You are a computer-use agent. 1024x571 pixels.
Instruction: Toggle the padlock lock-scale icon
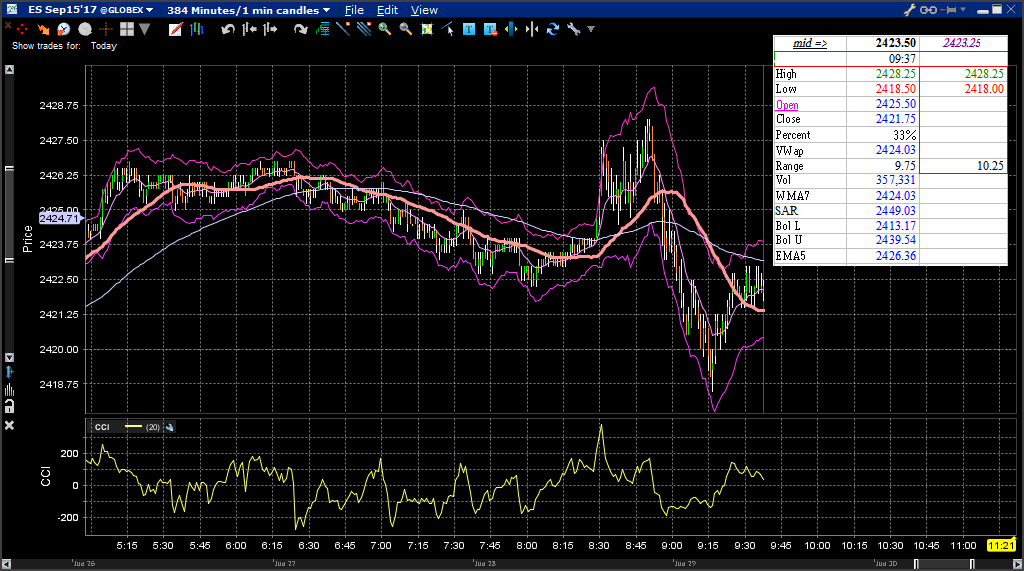[9, 406]
